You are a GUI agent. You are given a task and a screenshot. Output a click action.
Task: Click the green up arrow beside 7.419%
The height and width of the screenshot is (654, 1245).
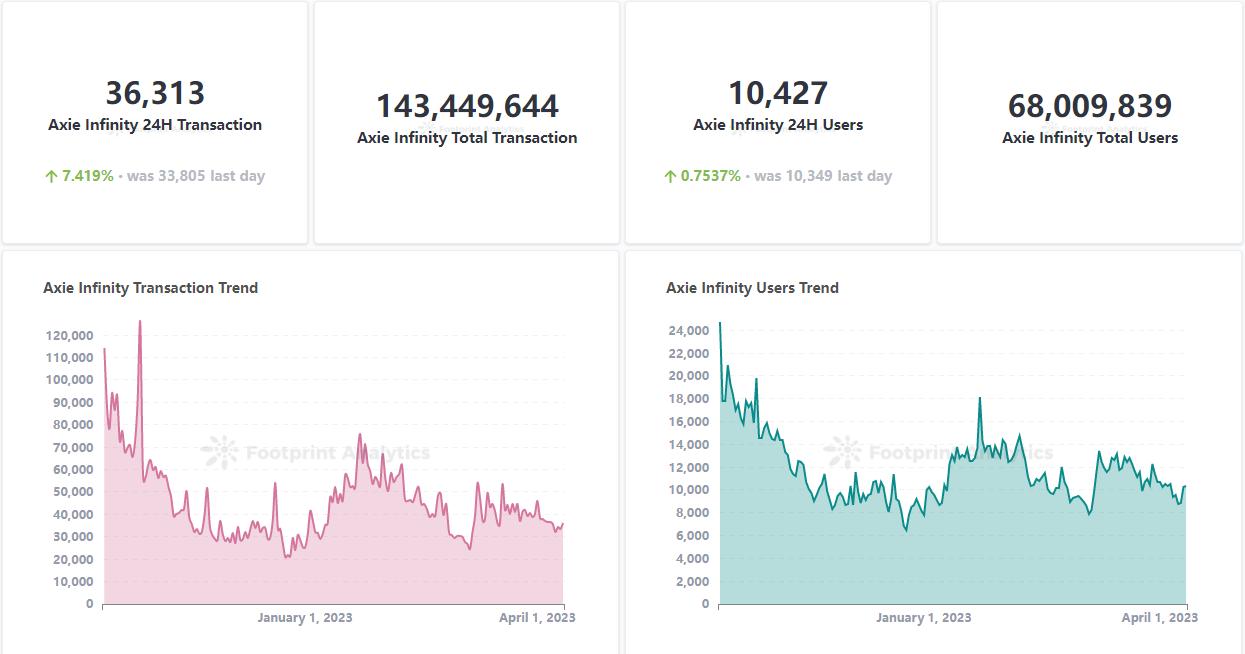tap(51, 176)
